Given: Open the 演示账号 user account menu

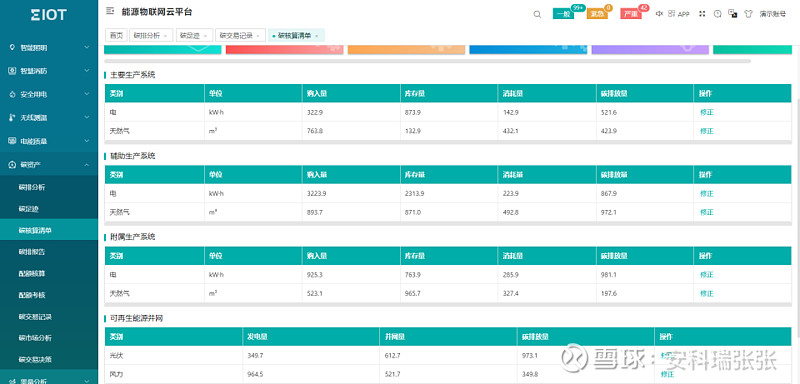Looking at the screenshot, I should 772,14.
